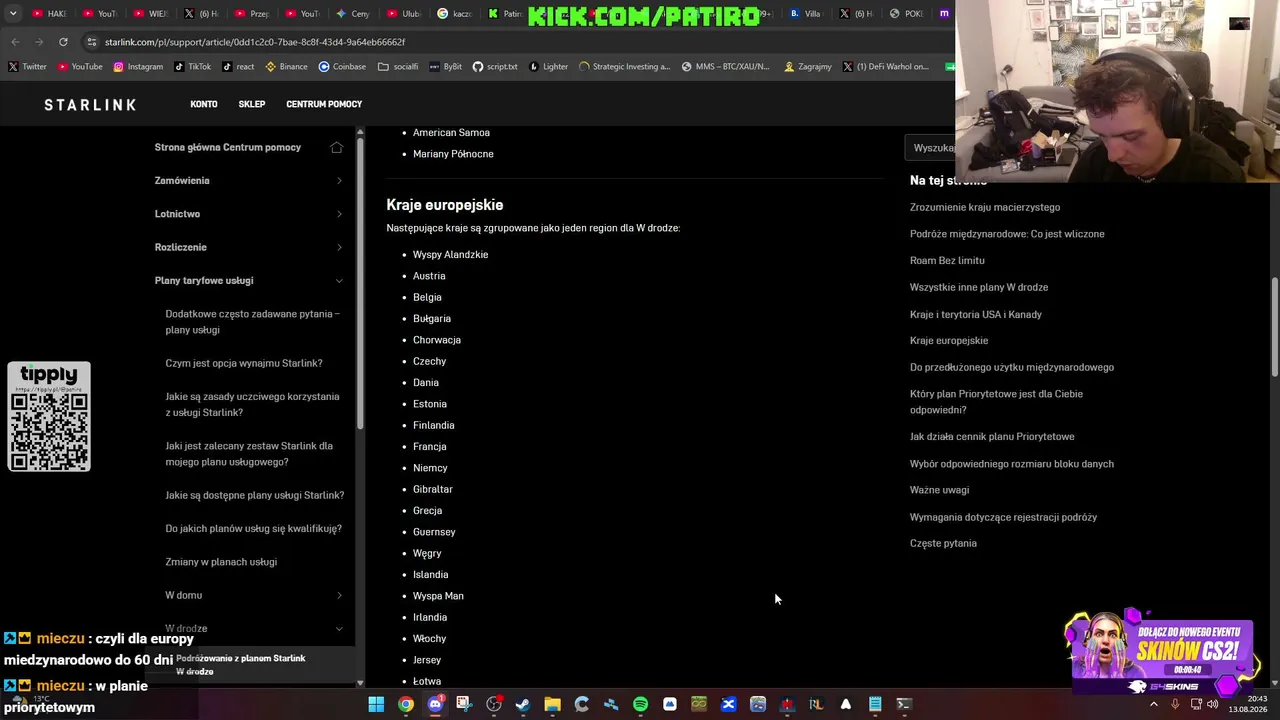Open the Skinów CS2 event banner
Screen dimensions: 1280x720
click(1160, 652)
